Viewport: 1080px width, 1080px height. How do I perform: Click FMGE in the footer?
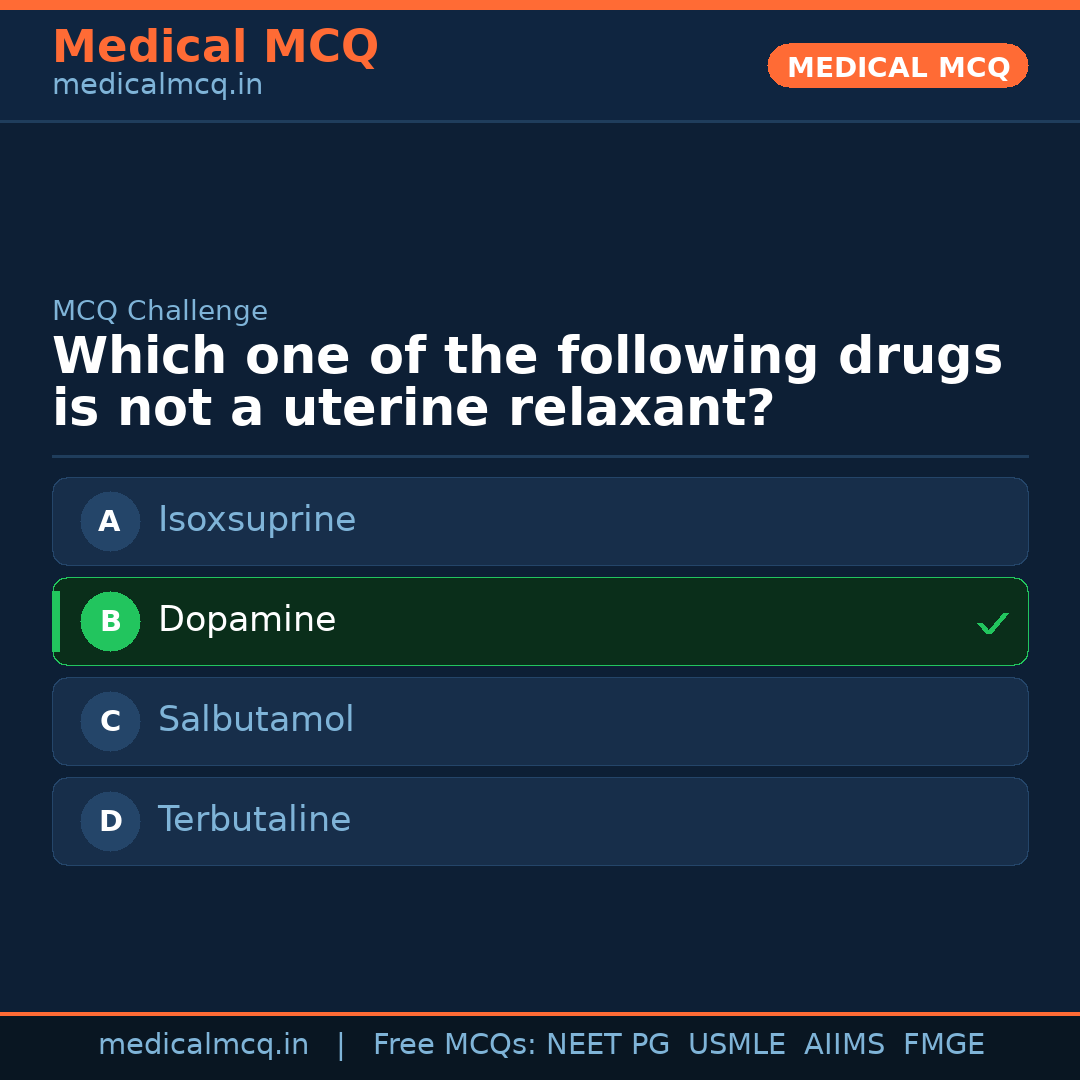[x=943, y=1045]
